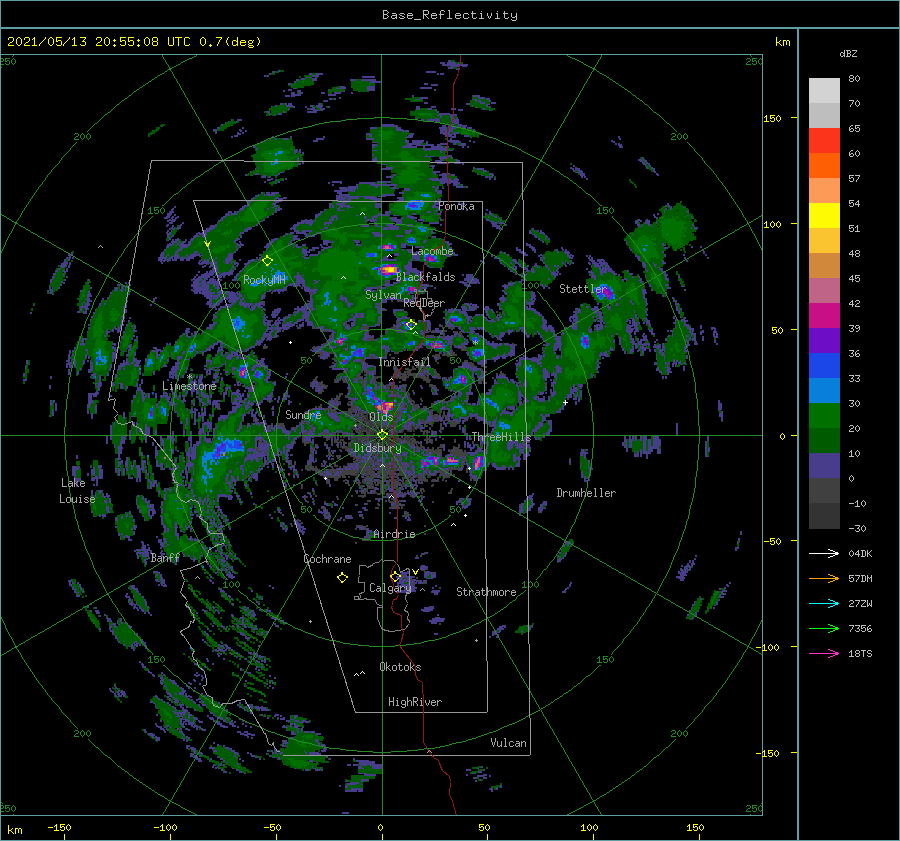Click the green 7356 arrow in legend
This screenshot has height=841, width=900.
[x=824, y=629]
